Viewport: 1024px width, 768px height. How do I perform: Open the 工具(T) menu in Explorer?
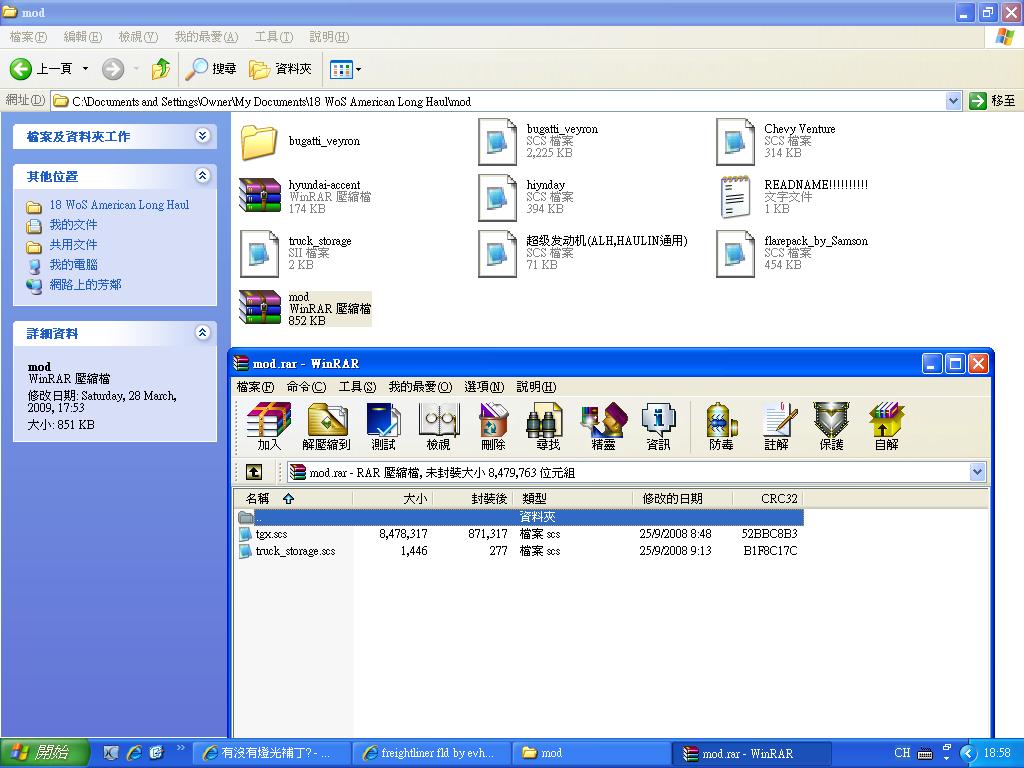click(x=273, y=37)
